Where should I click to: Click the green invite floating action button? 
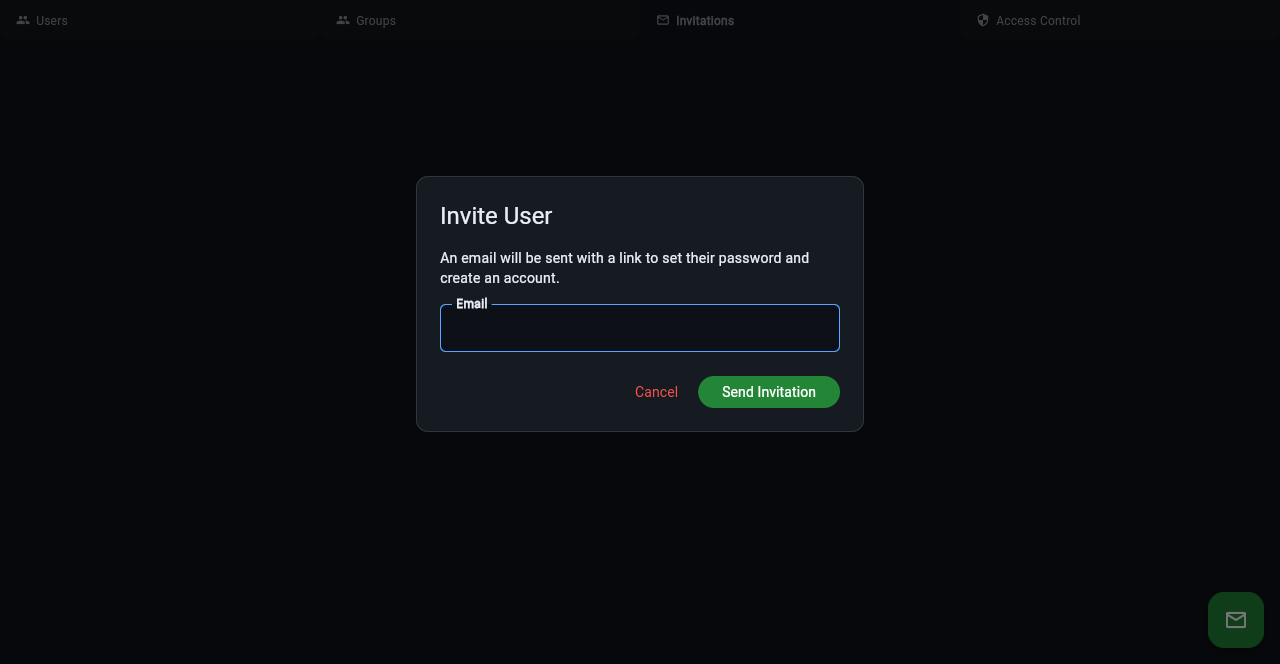click(x=1236, y=620)
